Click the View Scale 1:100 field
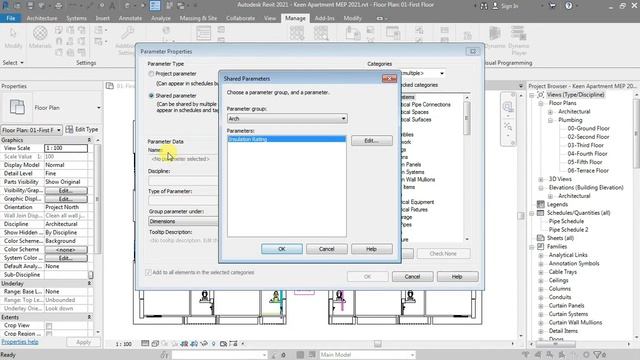Viewport: 640px width, 360px height. [x=66, y=148]
